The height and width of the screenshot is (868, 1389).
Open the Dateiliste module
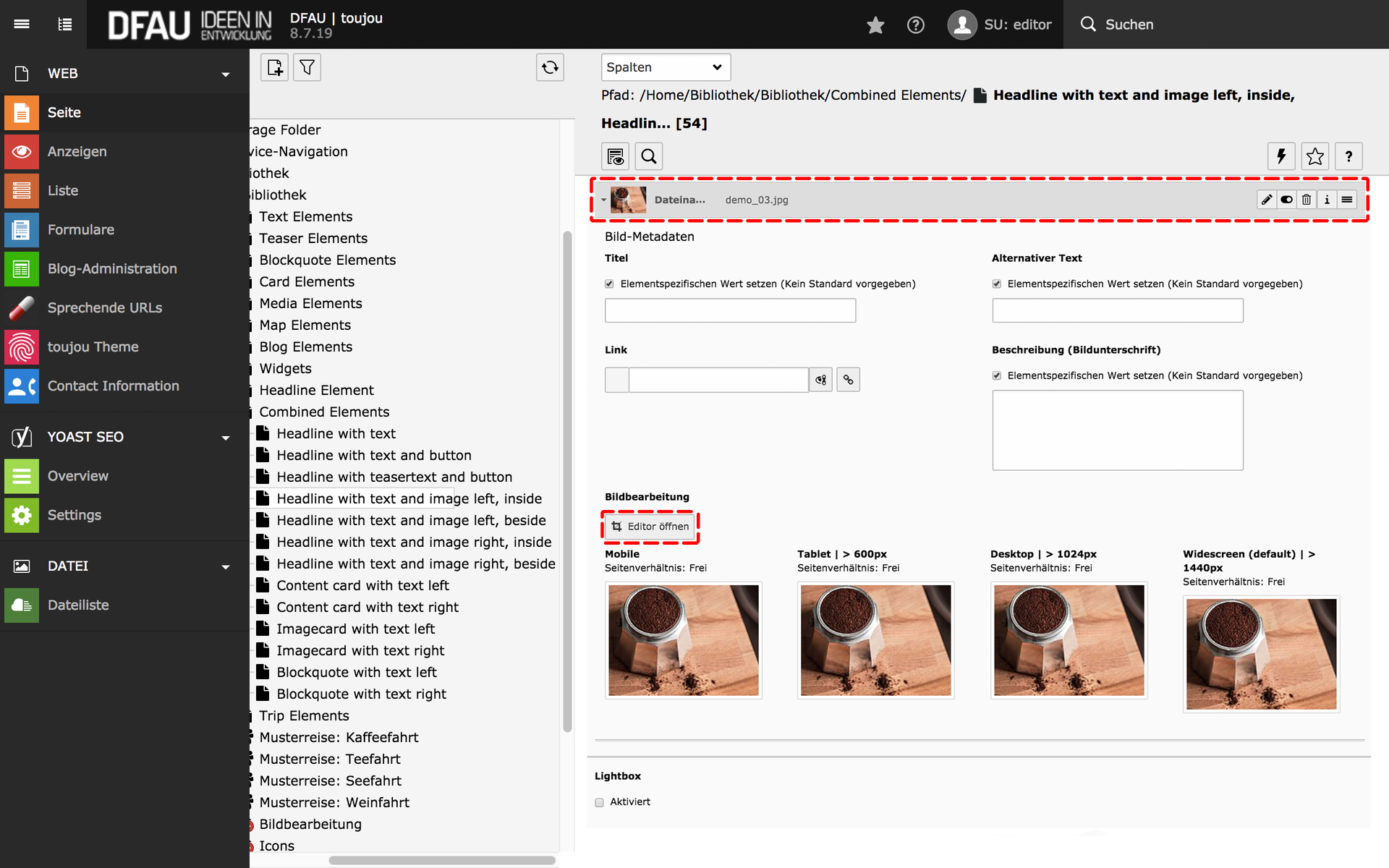[77, 605]
